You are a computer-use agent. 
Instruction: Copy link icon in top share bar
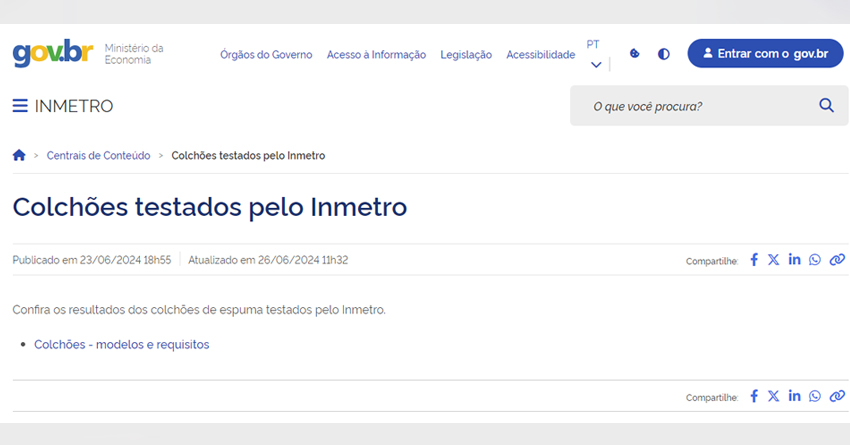click(837, 260)
